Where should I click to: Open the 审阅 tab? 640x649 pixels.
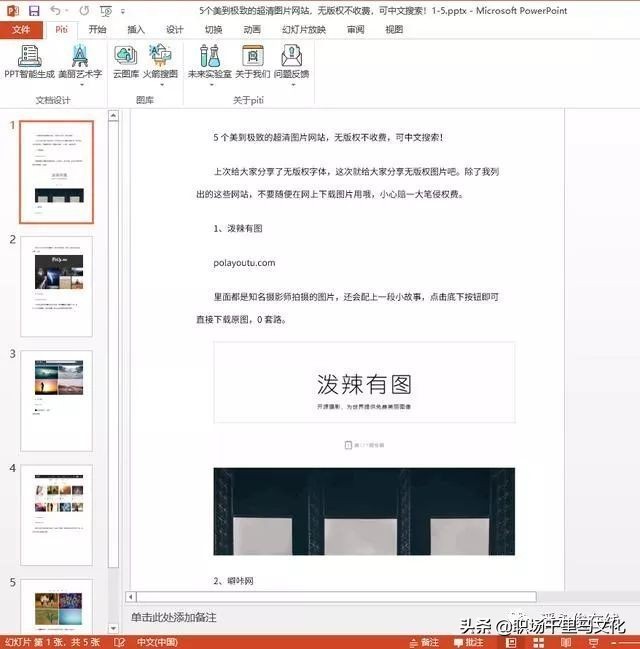point(356,30)
